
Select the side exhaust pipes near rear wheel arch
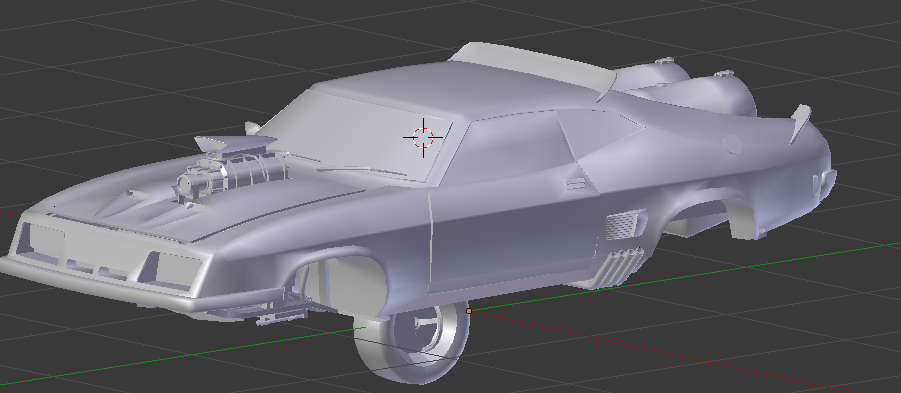click(x=618, y=267)
